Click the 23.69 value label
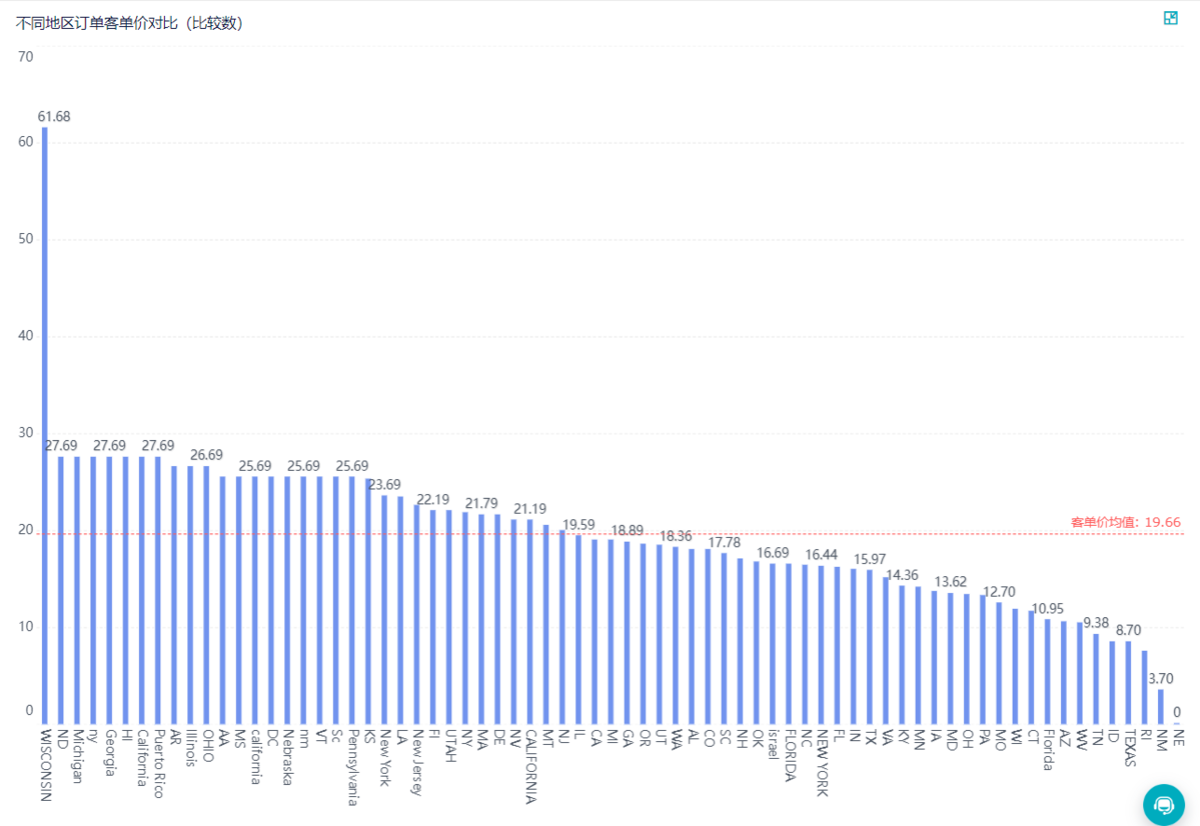 [x=385, y=484]
